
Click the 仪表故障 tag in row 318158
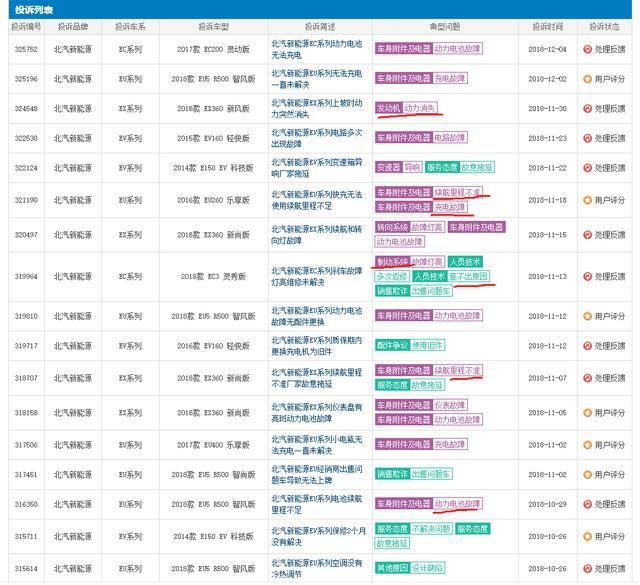coord(449,405)
